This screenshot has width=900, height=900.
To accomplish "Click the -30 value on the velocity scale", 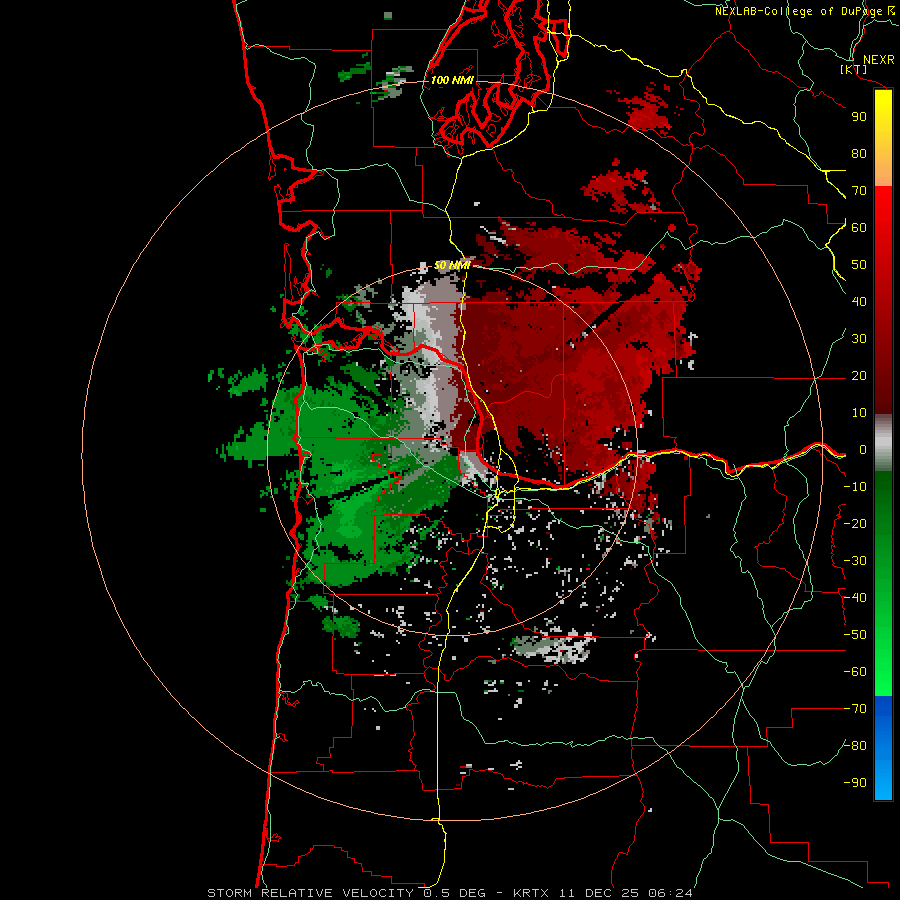I will tap(855, 561).
